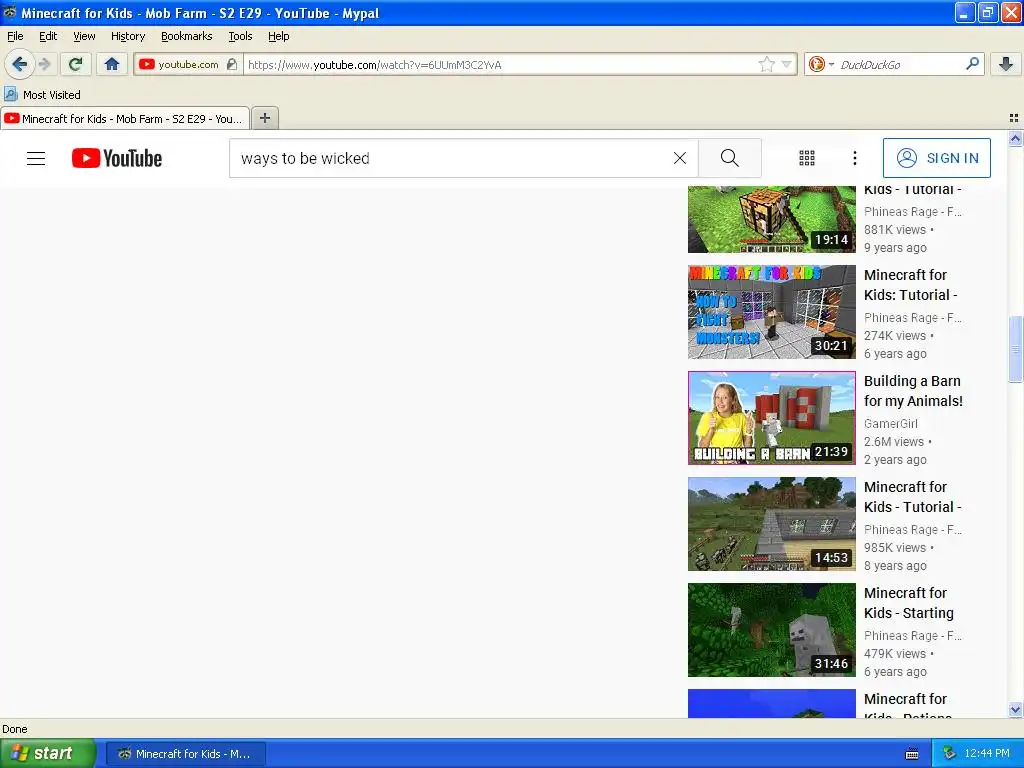The width and height of the screenshot is (1024, 768).
Task: Click the '479K views' text
Action: 895,653
